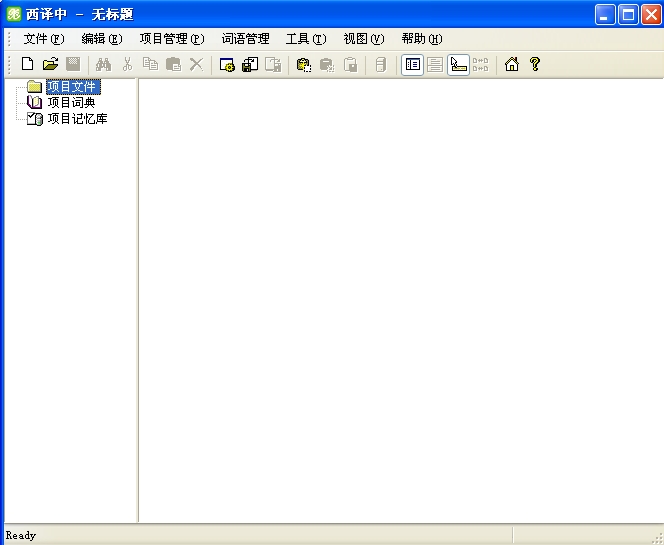This screenshot has width=664, height=545.
Task: Open the 文件(F) menu
Action: point(44,39)
